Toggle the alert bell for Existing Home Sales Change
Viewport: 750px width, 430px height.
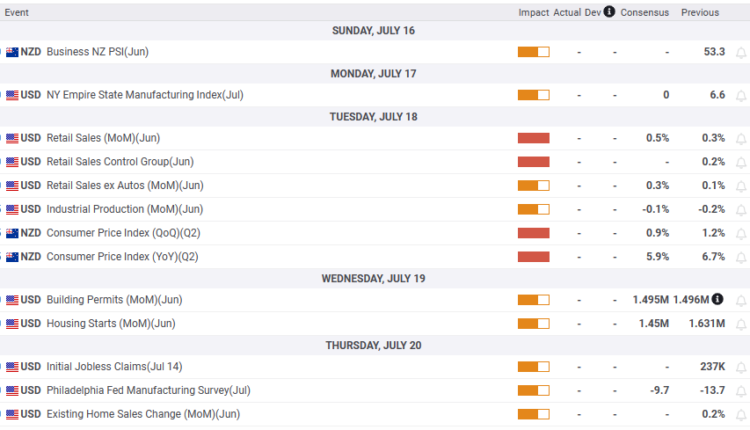click(x=742, y=415)
